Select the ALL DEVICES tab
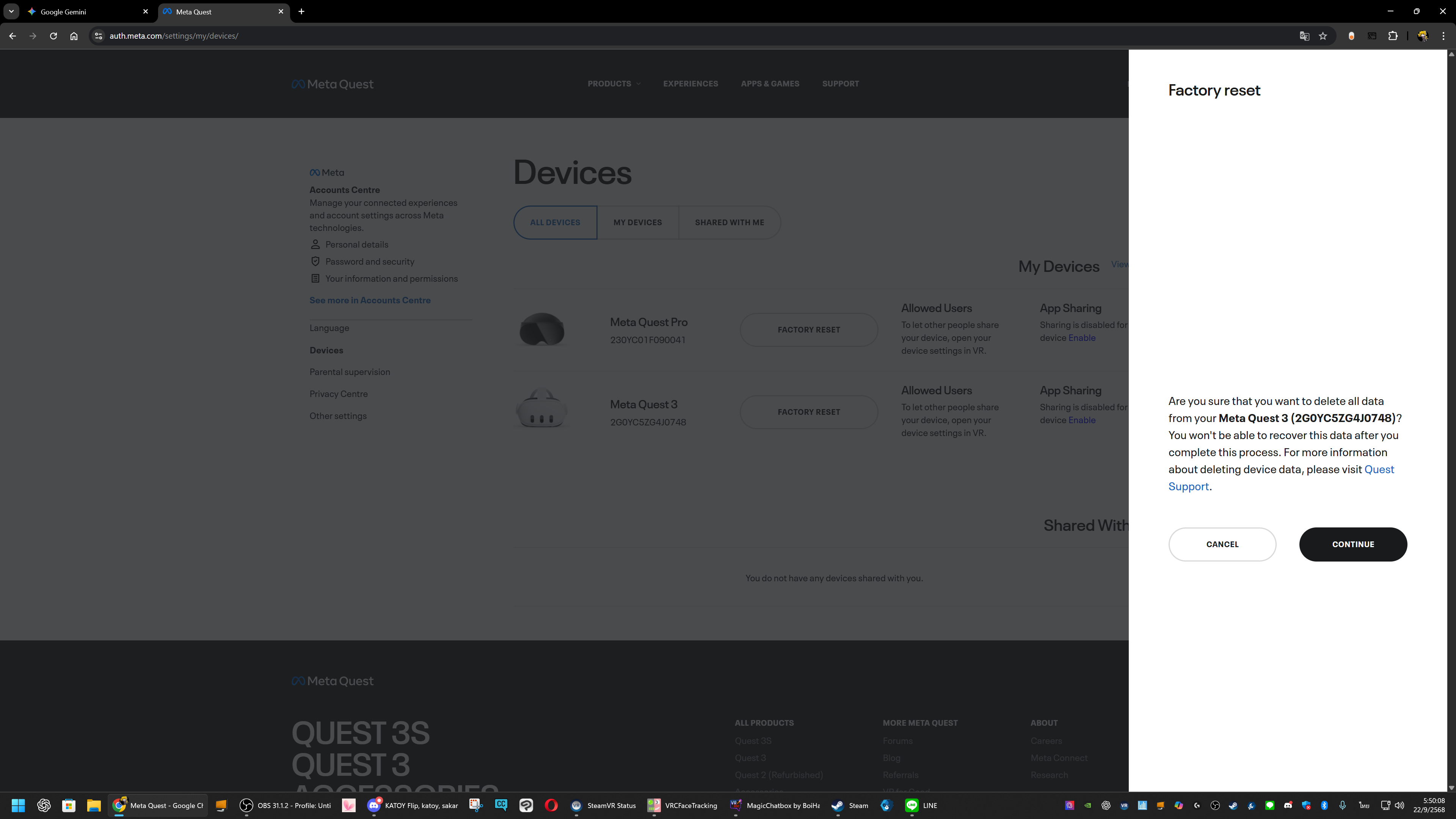1456x819 pixels. tap(555, 222)
